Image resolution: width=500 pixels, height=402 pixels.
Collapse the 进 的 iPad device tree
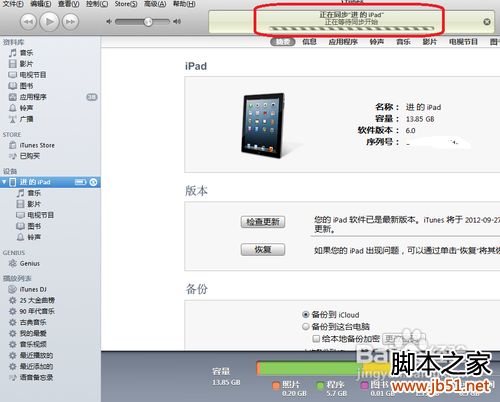coord(4,182)
